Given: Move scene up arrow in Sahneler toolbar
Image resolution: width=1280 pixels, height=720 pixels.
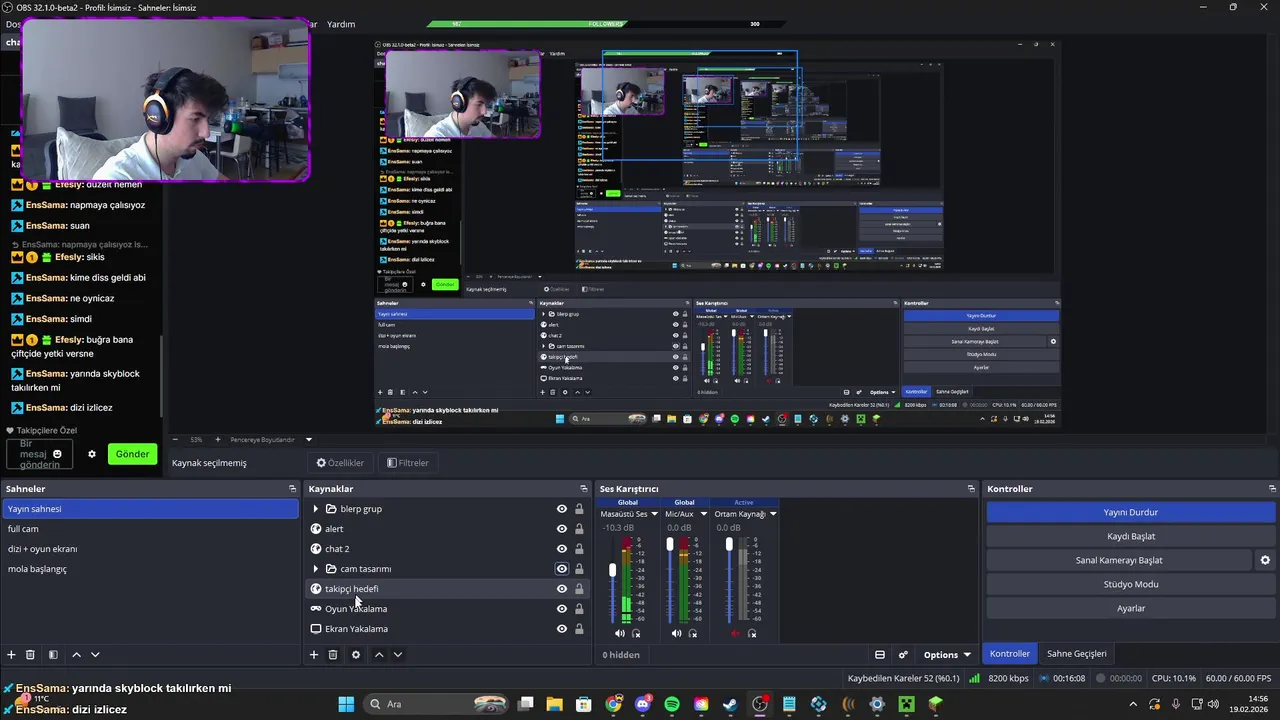Looking at the screenshot, I should click(76, 655).
